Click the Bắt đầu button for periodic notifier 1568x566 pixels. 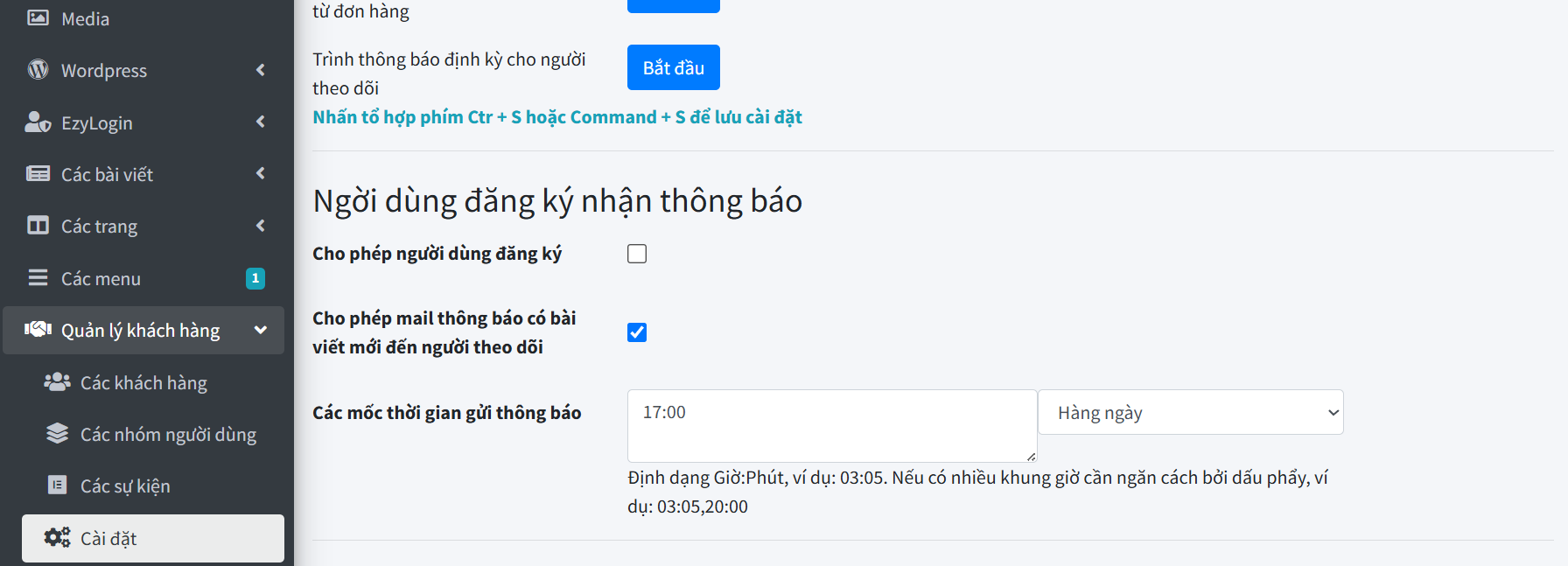pyautogui.click(x=674, y=67)
